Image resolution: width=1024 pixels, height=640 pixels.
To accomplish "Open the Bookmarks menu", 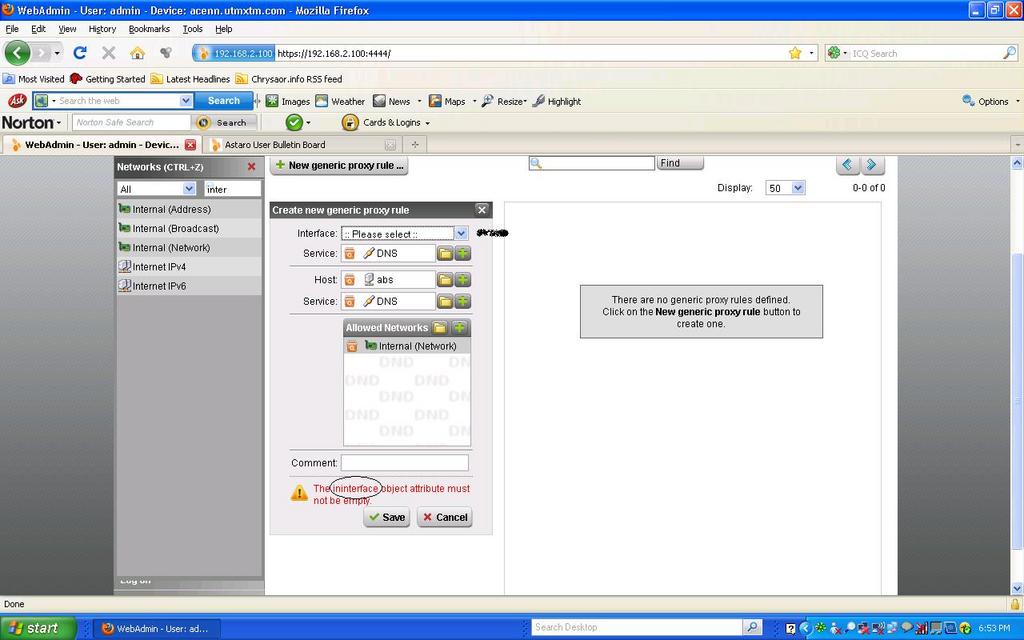I will (x=149, y=29).
